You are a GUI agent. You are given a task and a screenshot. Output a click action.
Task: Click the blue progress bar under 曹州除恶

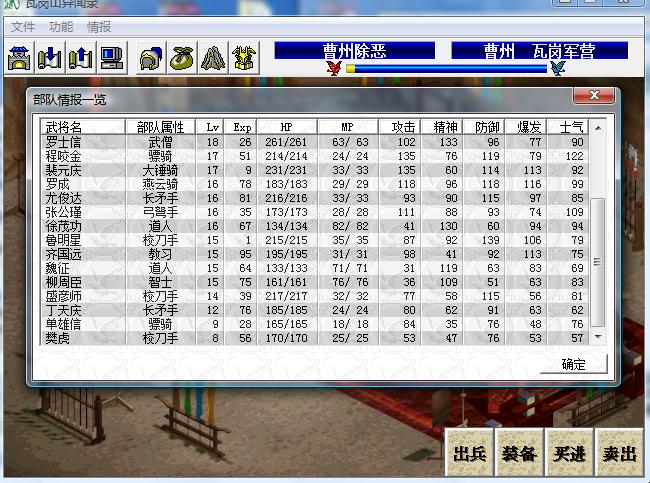tap(447, 68)
